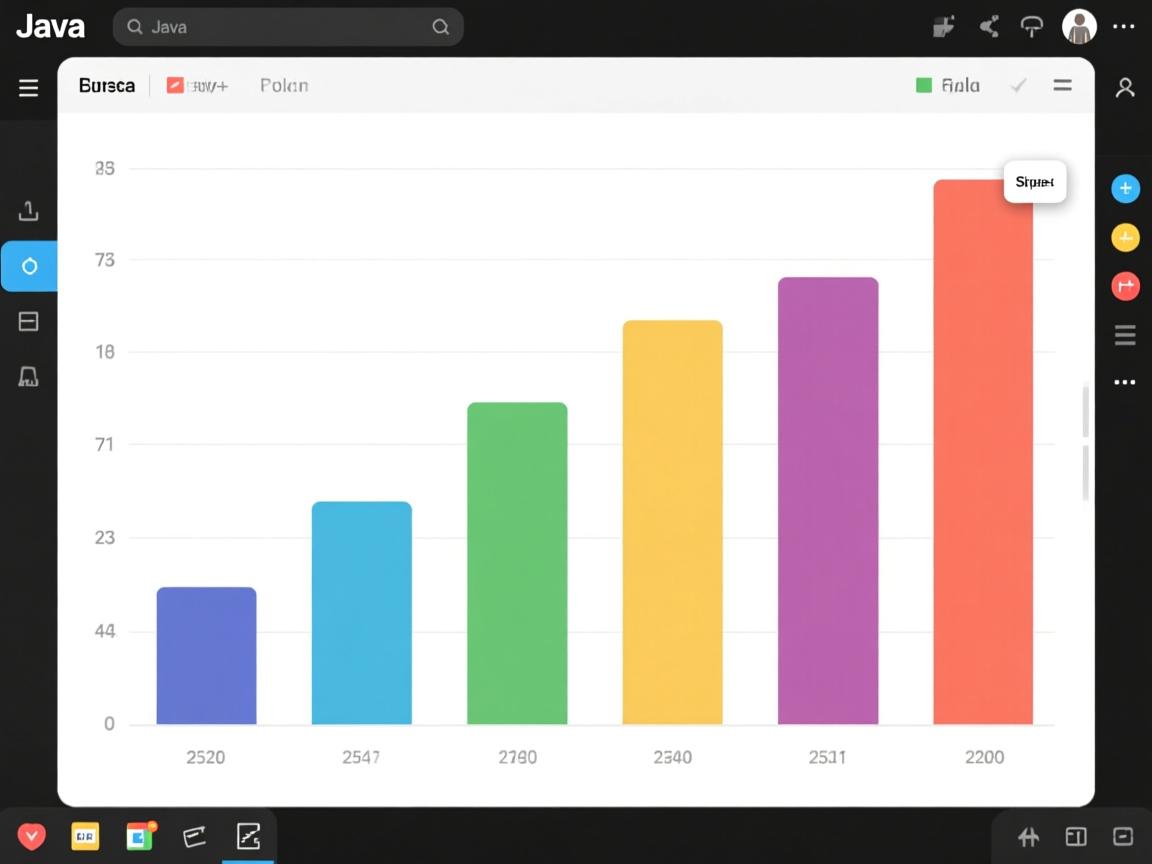Click the user avatar in top bar
This screenshot has width=1152, height=864.
[x=1079, y=27]
